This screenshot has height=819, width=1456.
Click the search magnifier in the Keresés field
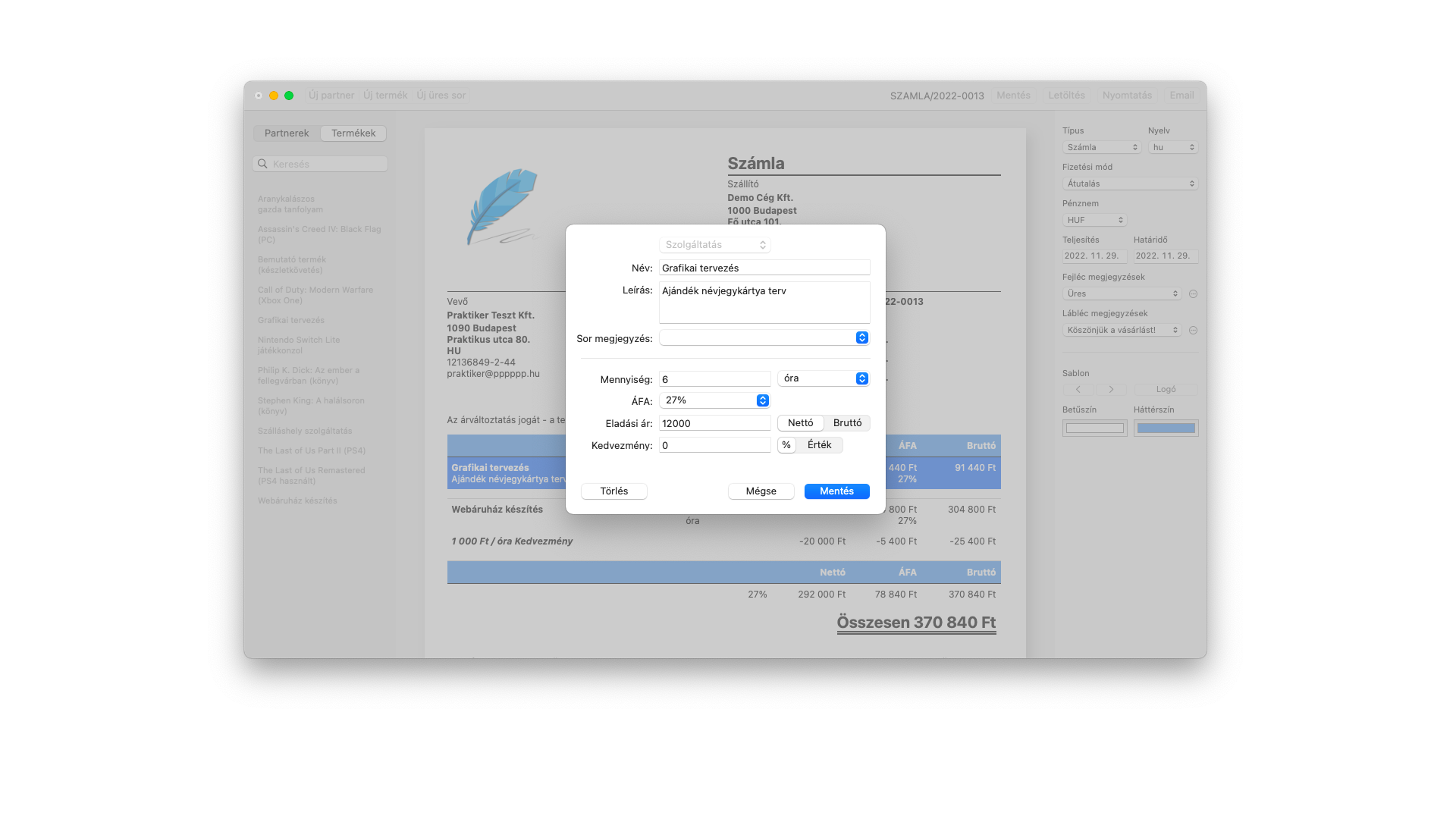[263, 163]
